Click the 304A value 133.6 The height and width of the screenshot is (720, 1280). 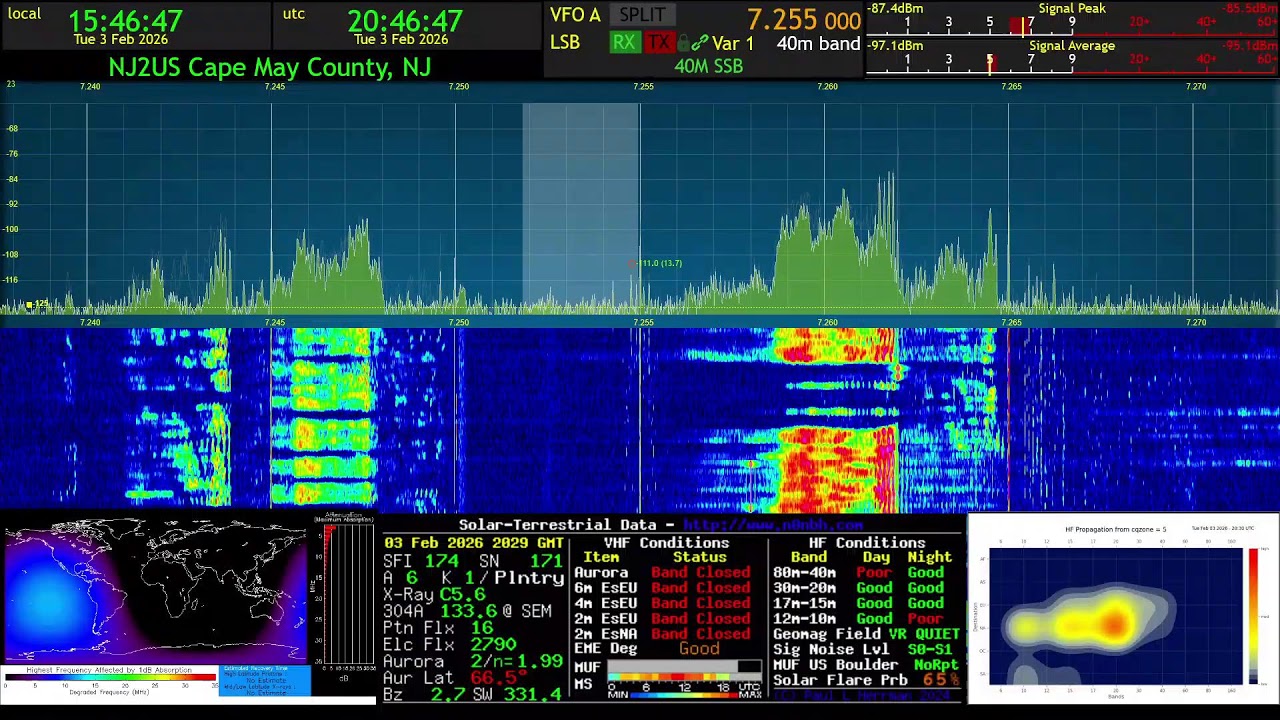click(468, 611)
